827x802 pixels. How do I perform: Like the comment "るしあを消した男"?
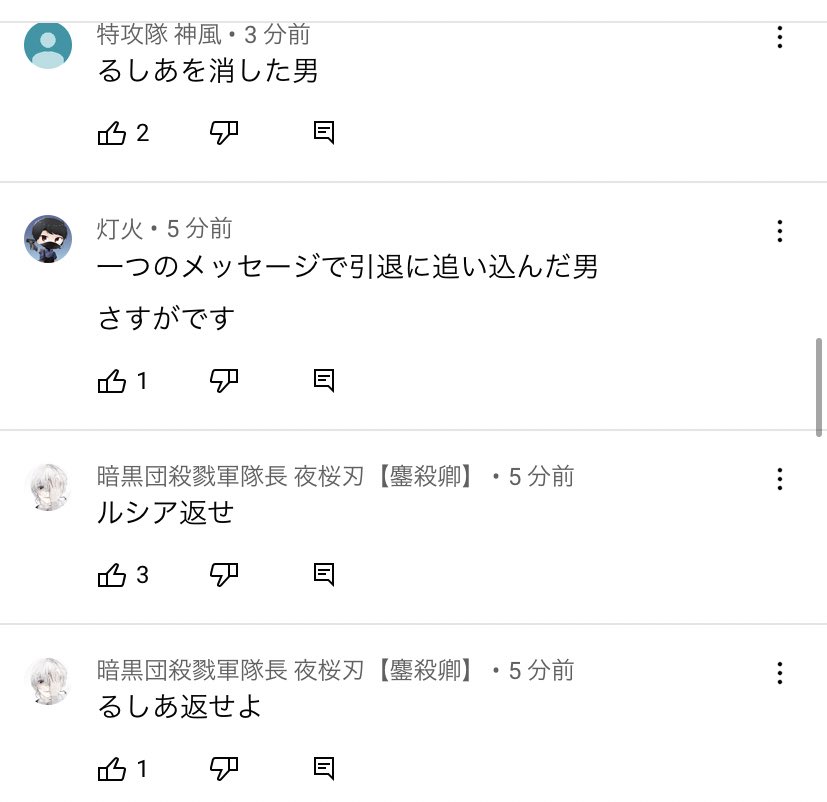(x=112, y=133)
